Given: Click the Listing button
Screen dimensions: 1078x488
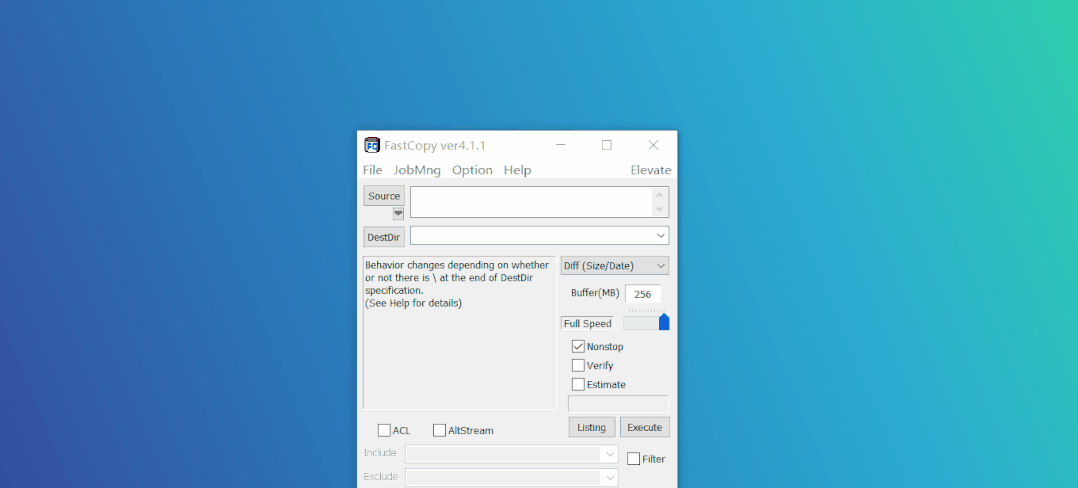Looking at the screenshot, I should [x=592, y=427].
